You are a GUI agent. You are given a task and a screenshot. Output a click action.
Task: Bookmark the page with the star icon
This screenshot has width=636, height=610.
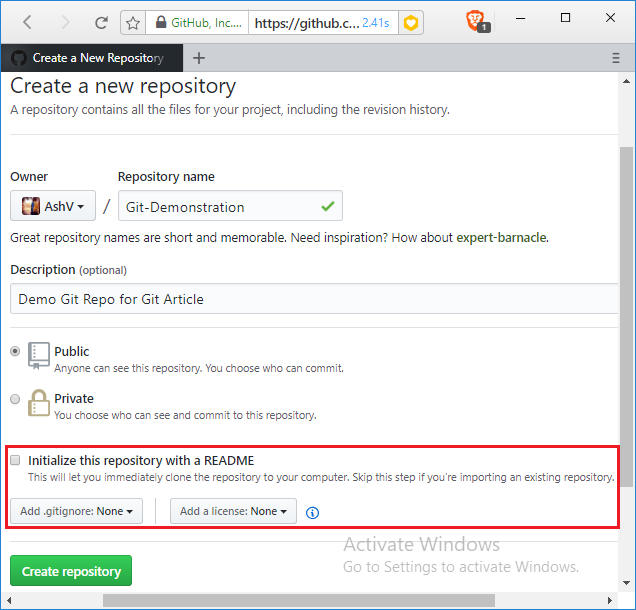tap(133, 23)
